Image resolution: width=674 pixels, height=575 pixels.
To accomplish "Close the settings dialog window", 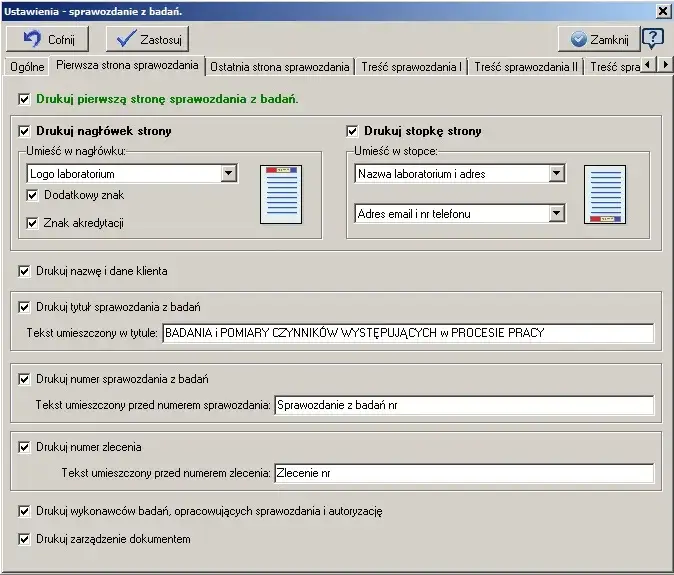I will (x=662, y=10).
